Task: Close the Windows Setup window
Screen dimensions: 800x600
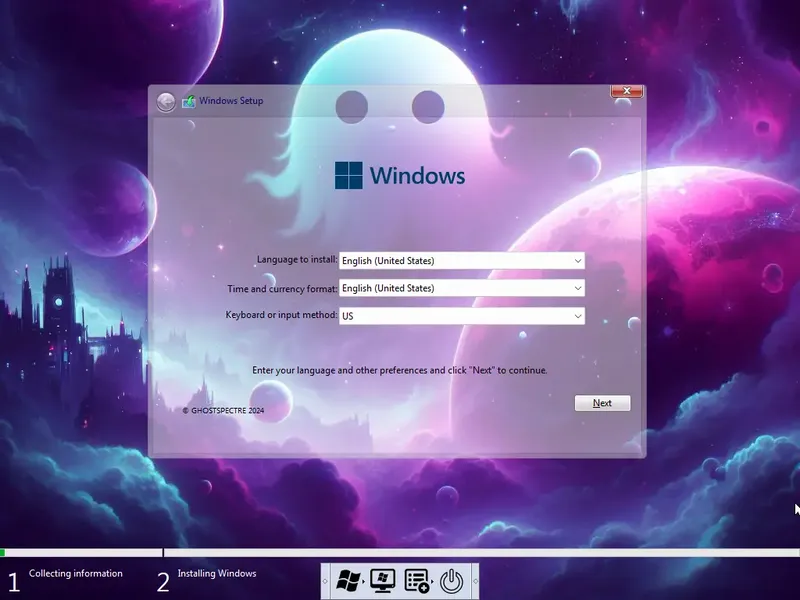Action: click(x=626, y=90)
